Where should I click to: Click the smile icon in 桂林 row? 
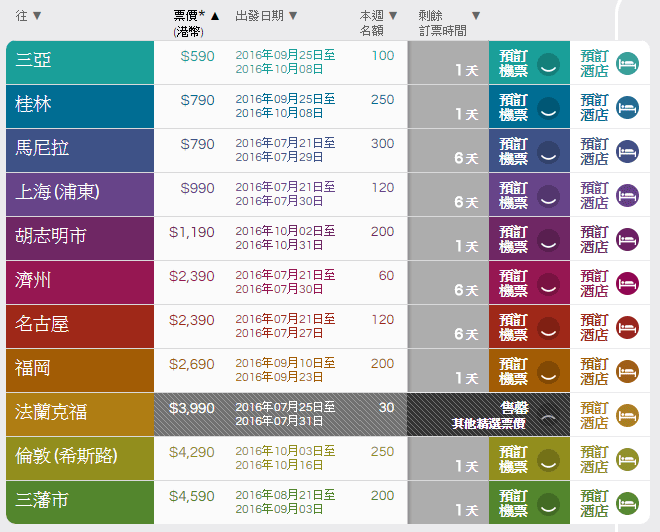[x=547, y=107]
